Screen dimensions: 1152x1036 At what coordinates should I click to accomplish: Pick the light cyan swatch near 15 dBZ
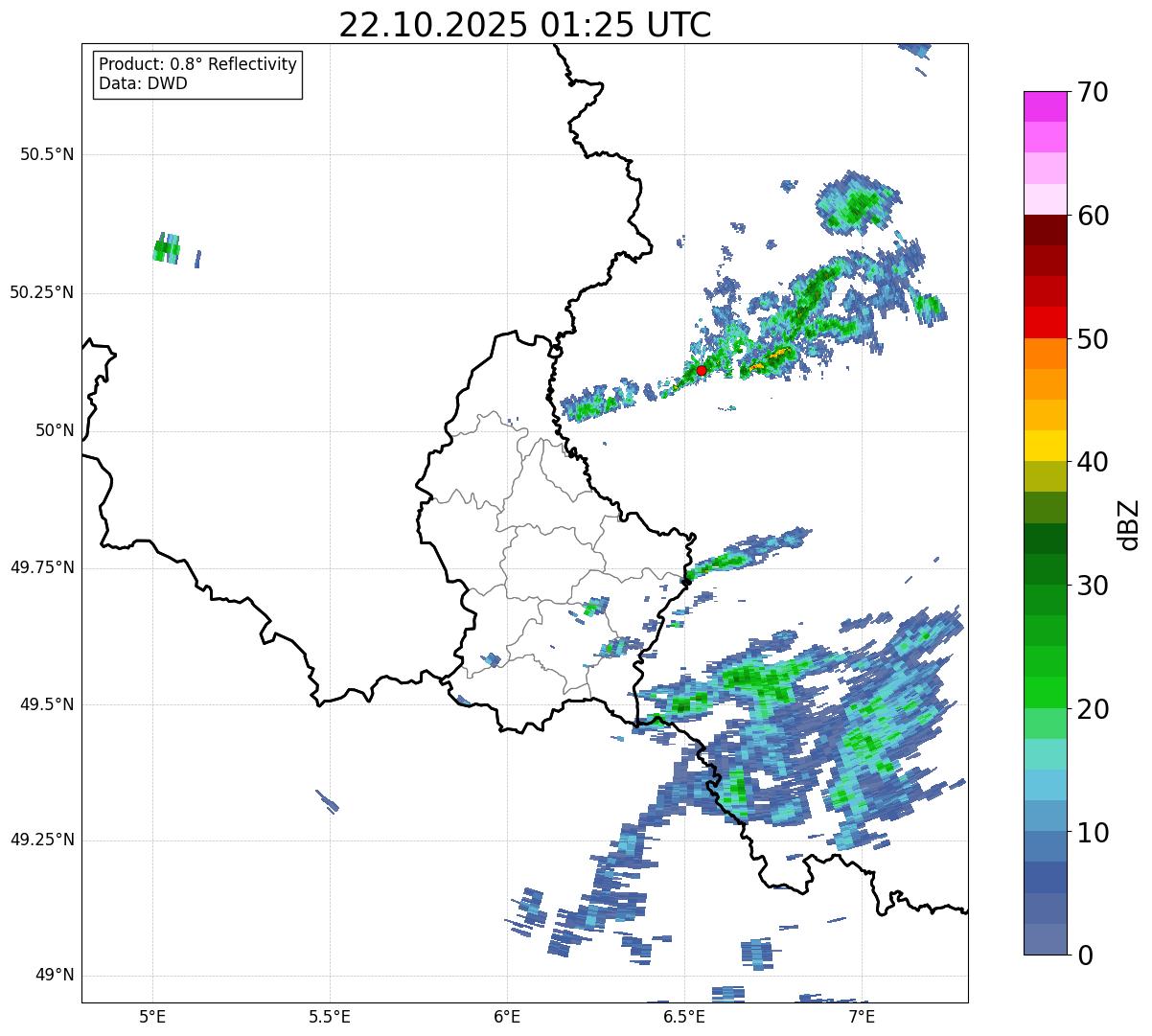point(1046,754)
